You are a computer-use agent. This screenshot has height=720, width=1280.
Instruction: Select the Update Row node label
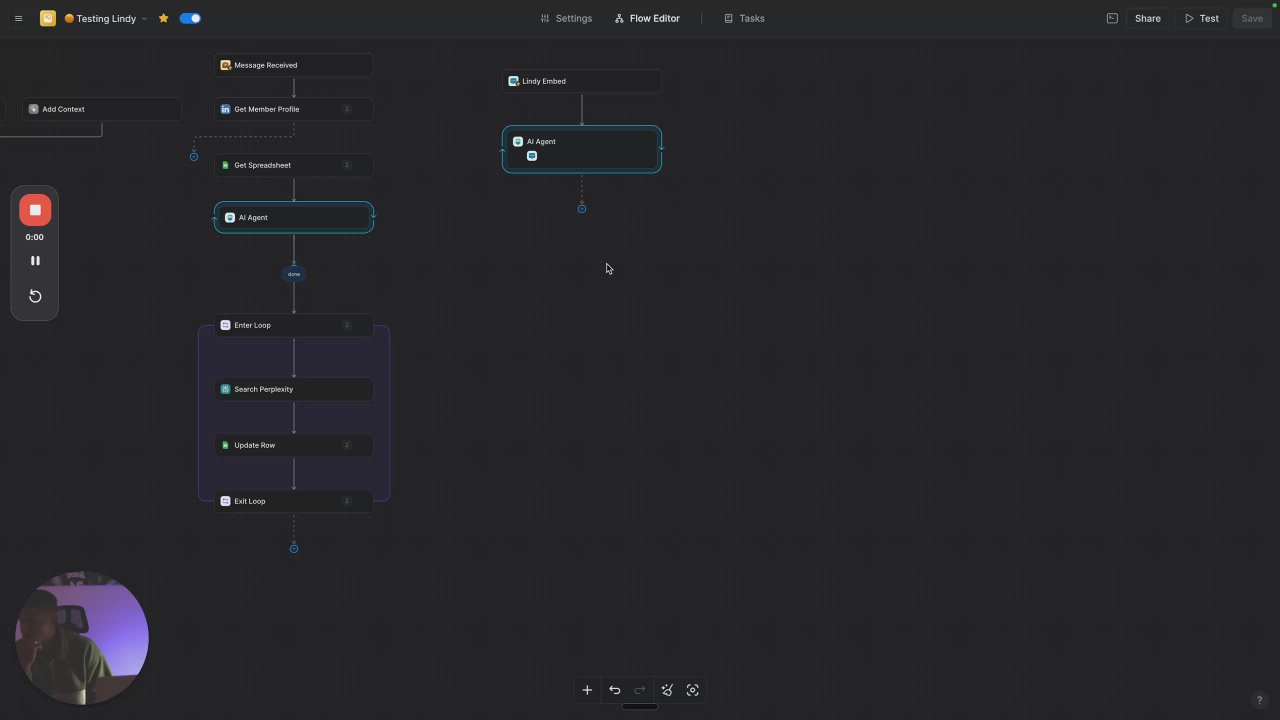[254, 445]
